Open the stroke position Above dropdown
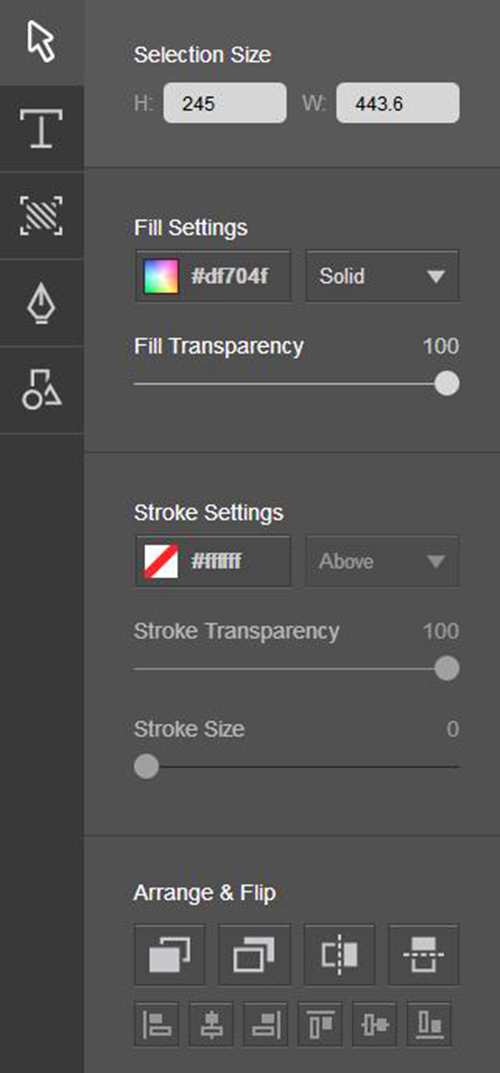Screen dimensions: 500x1073 pyautogui.click(x=382, y=561)
